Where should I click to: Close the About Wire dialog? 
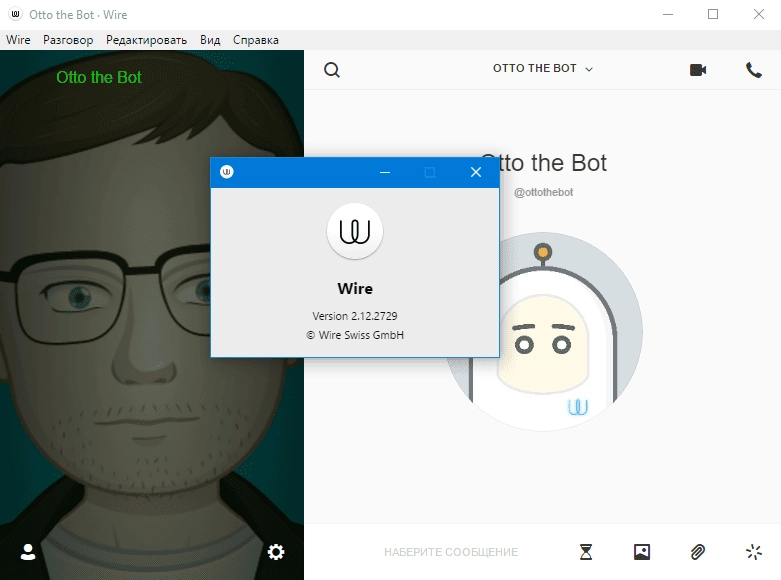coord(476,172)
